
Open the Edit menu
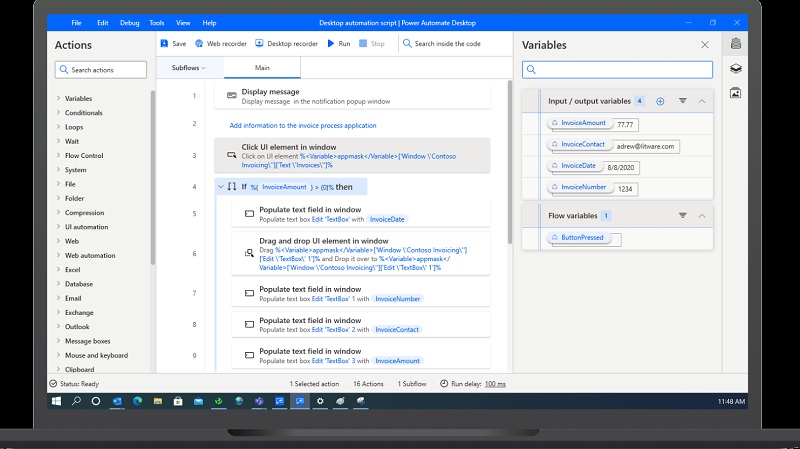(x=103, y=23)
